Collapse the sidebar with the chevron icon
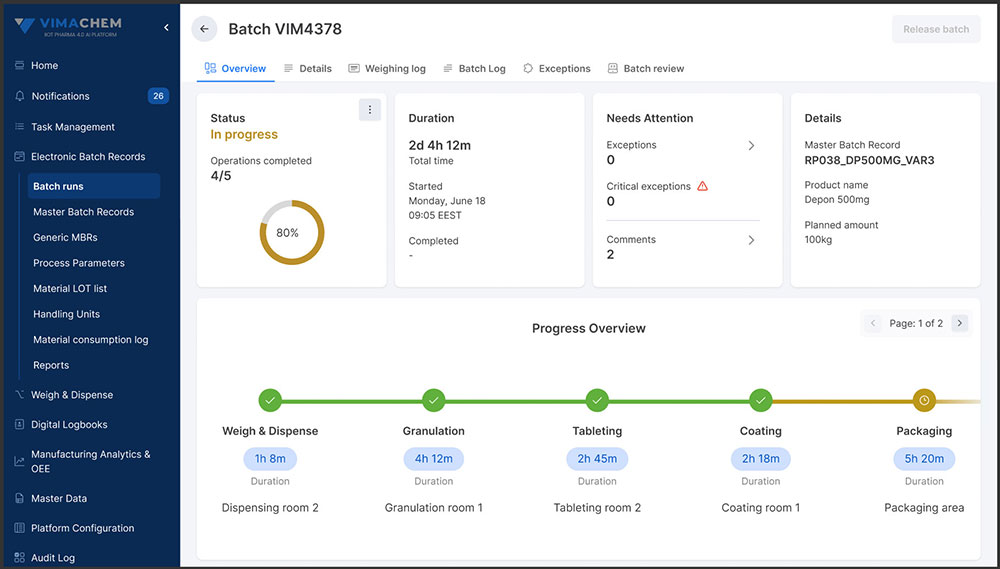The width and height of the screenshot is (1000, 569). (x=166, y=27)
